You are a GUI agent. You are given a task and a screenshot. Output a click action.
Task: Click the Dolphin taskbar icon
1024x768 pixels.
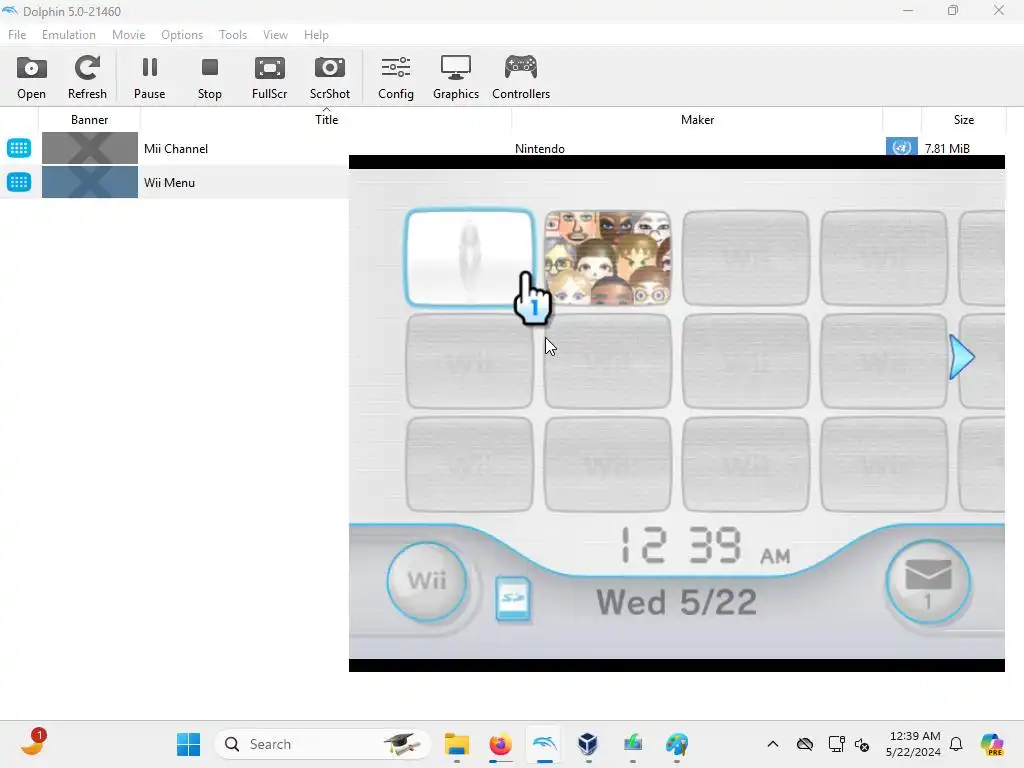(545, 744)
